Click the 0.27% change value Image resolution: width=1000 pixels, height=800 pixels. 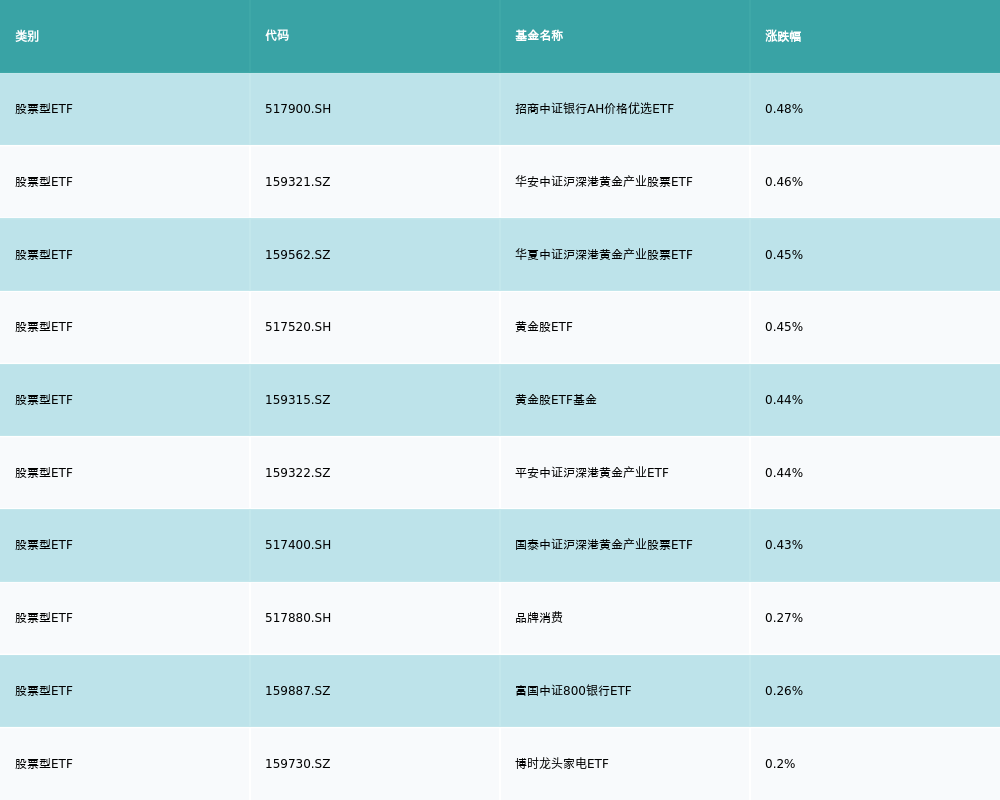(784, 618)
